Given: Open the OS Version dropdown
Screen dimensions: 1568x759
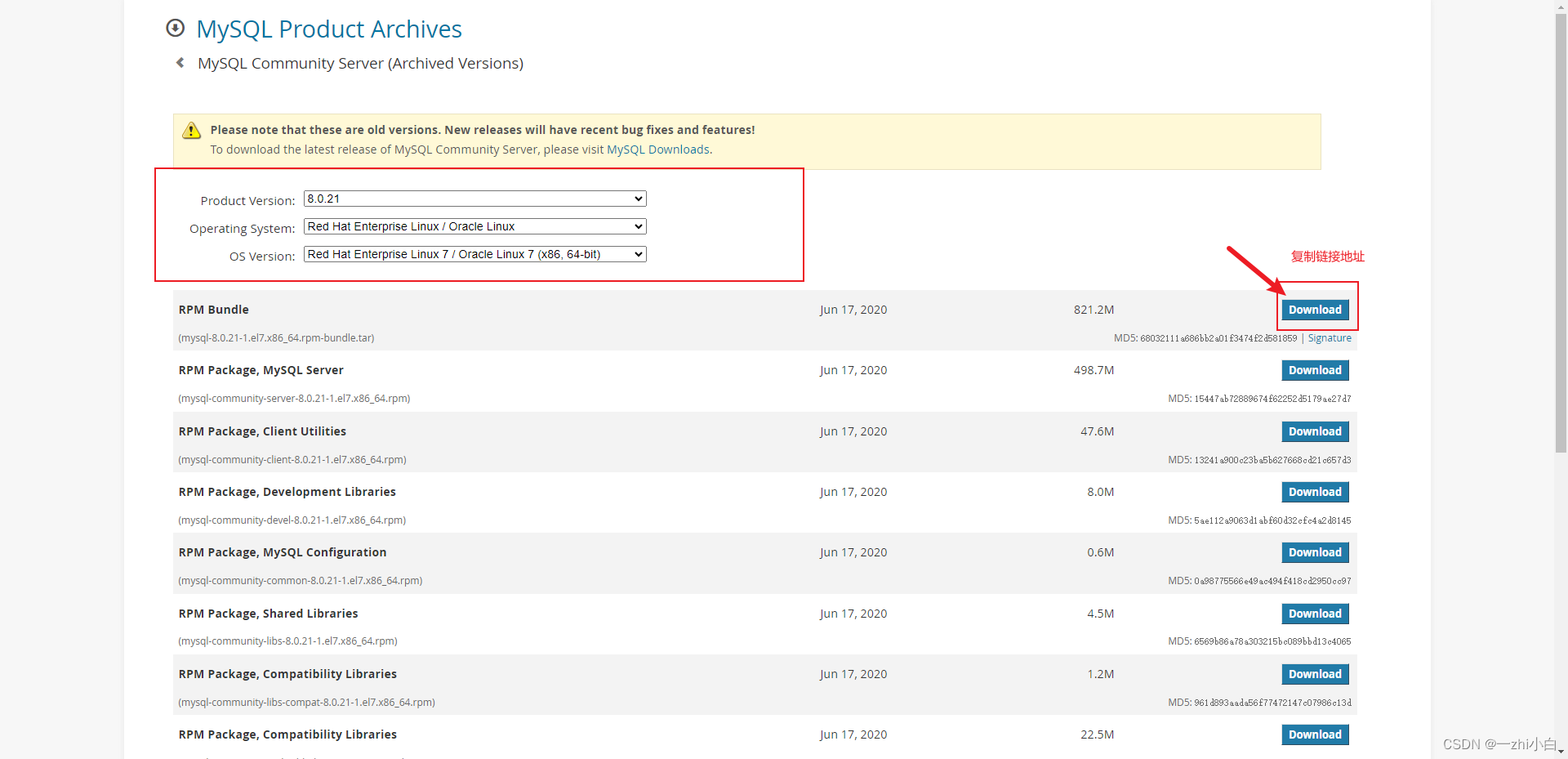Looking at the screenshot, I should pyautogui.click(x=475, y=254).
